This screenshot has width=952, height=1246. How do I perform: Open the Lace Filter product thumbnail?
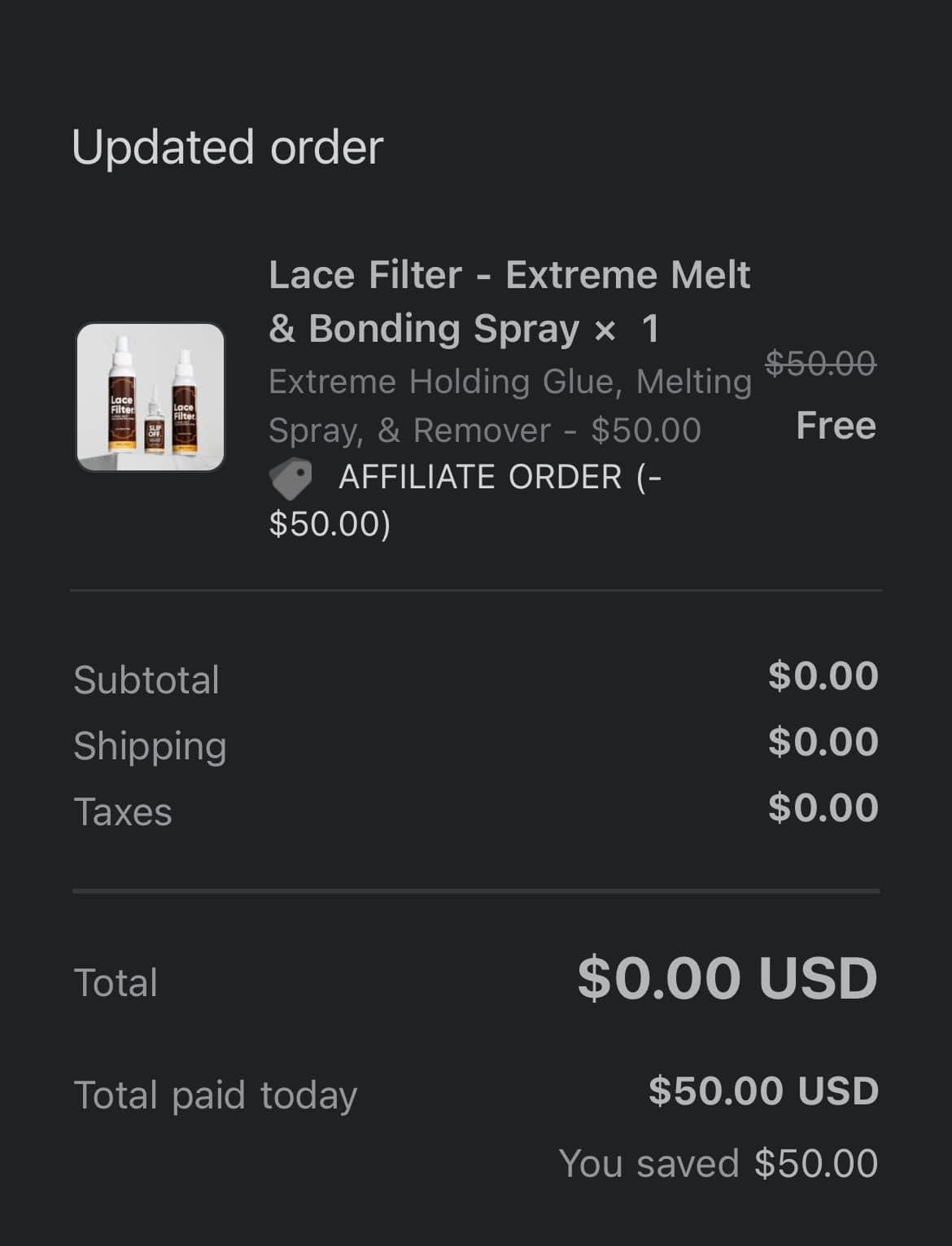point(151,397)
